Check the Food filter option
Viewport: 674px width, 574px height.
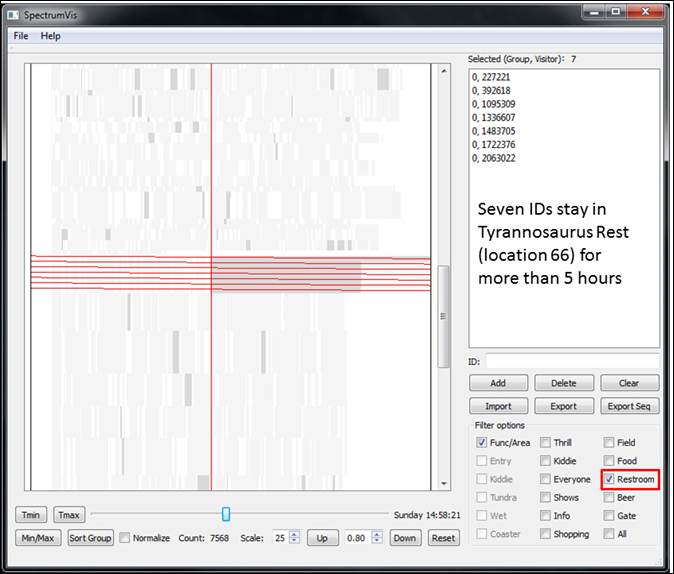click(609, 461)
